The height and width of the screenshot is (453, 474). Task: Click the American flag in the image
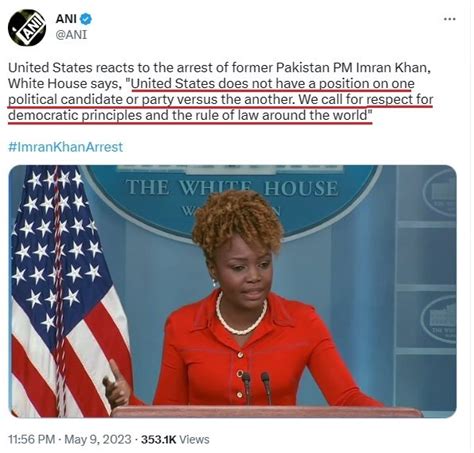[67, 291]
